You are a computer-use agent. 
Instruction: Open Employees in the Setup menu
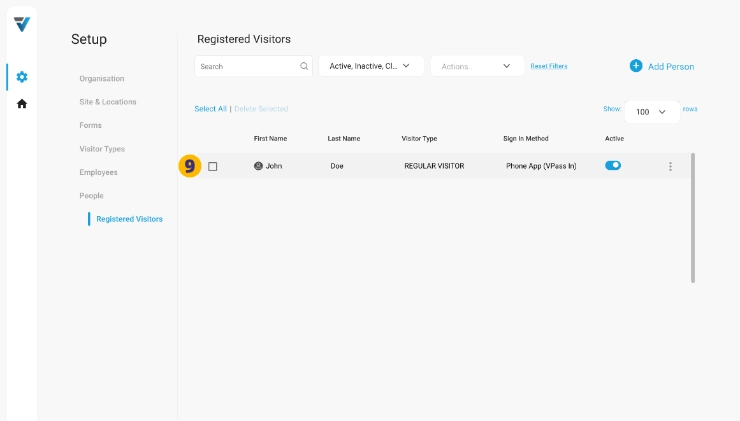pos(98,172)
